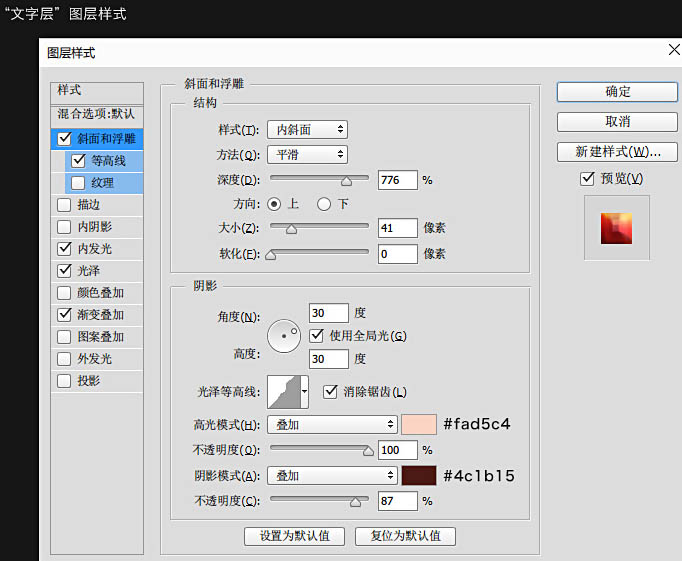Click the 大小 size slider handle
This screenshot has width=682, height=561.
tap(291, 229)
